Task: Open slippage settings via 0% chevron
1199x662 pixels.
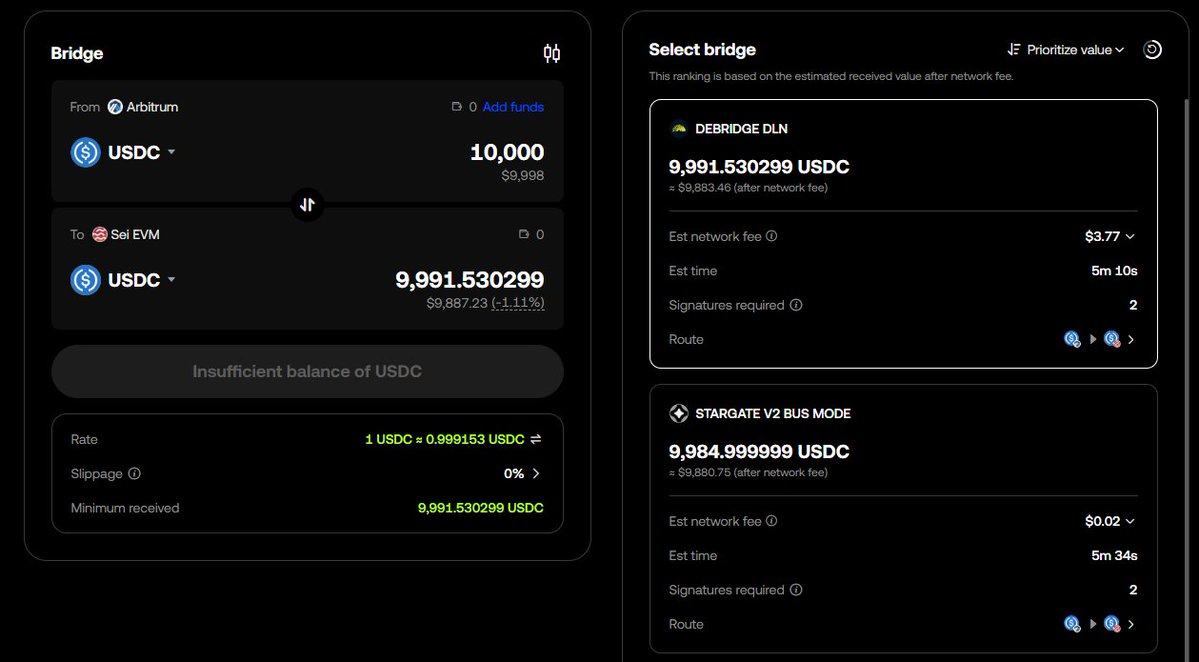Action: (x=536, y=474)
